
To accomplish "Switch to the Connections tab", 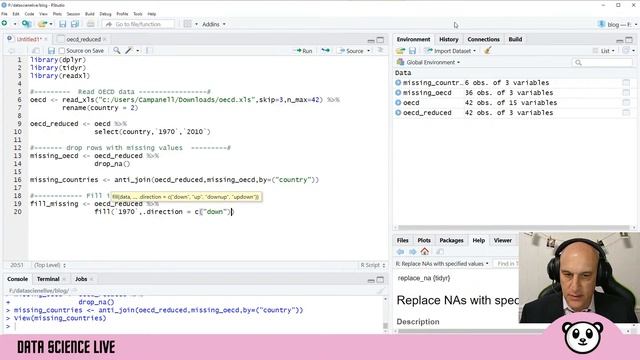I will pyautogui.click(x=483, y=40).
